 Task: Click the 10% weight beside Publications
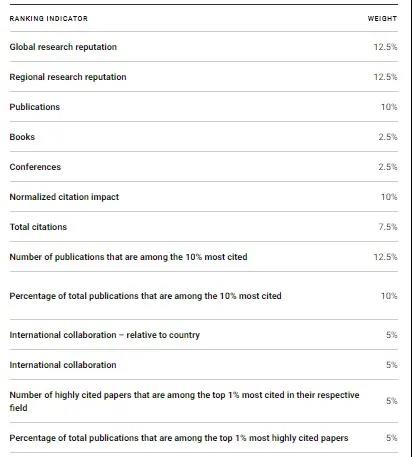(389, 107)
